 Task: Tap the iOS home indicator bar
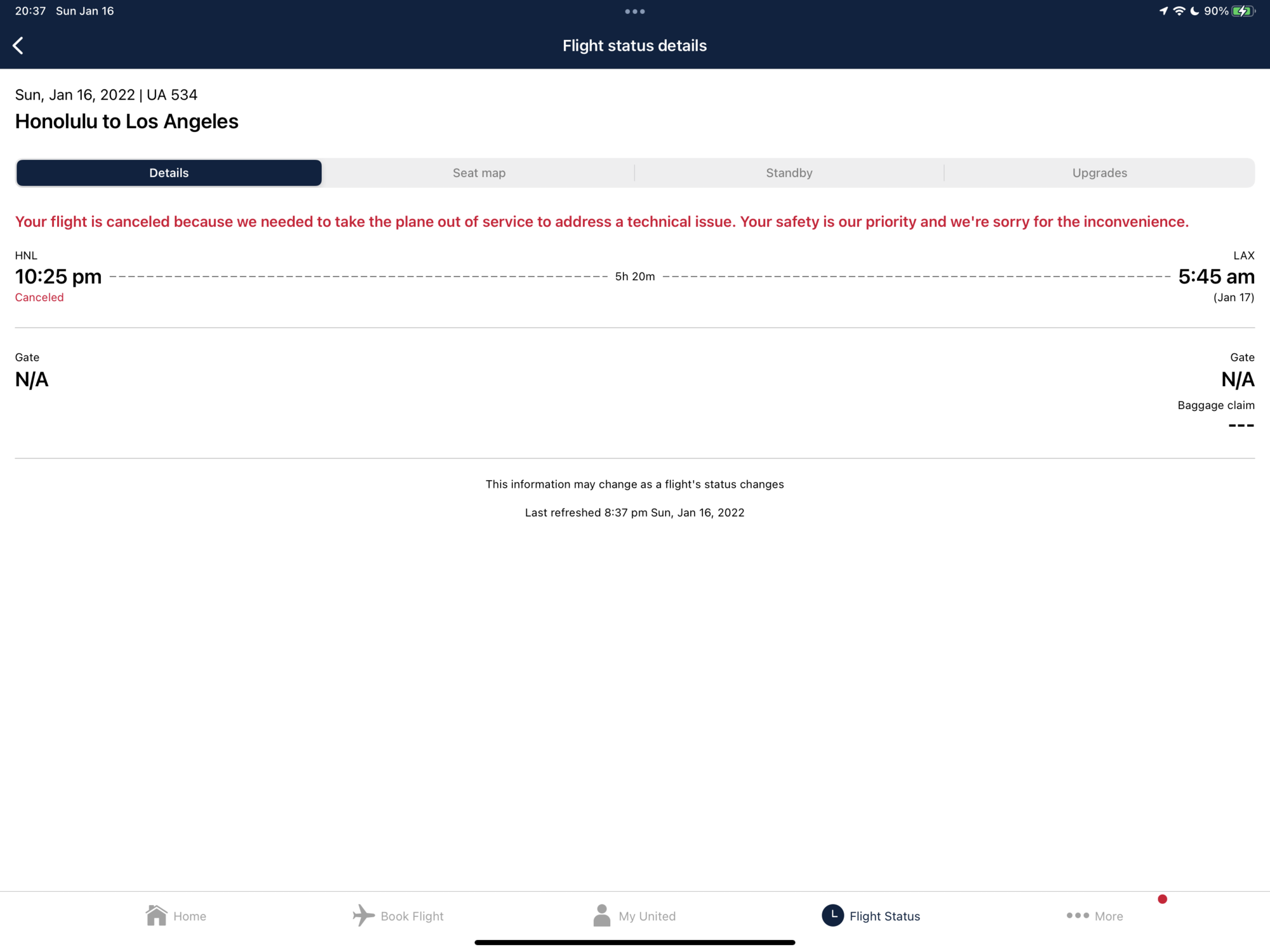[634, 942]
